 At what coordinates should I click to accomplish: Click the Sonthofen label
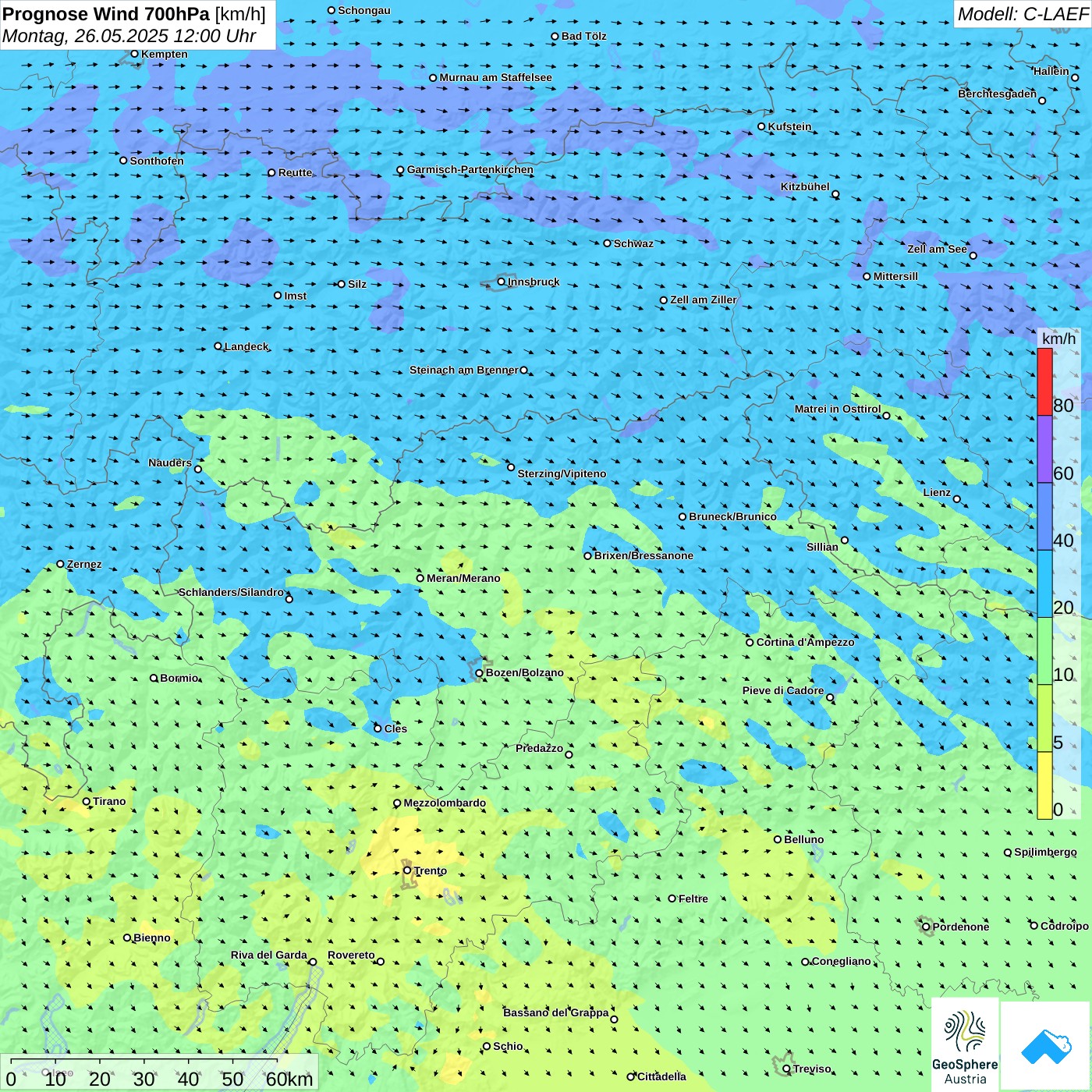[x=157, y=161]
